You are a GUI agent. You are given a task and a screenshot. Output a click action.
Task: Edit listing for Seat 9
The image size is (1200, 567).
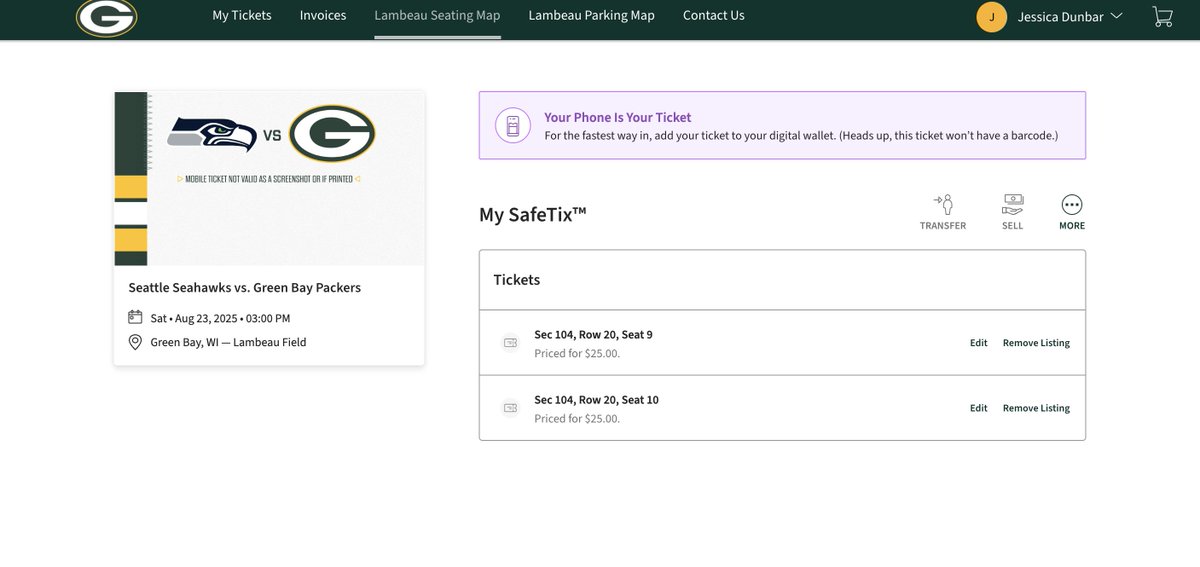click(x=979, y=343)
